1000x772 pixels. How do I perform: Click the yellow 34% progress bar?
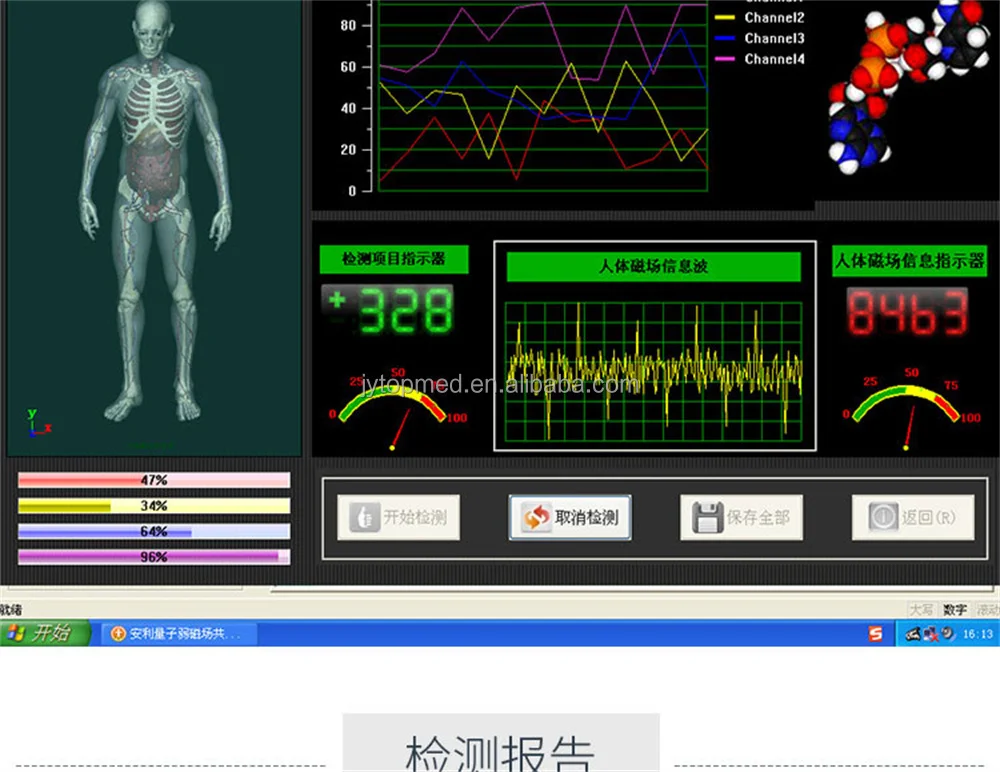coord(154,506)
